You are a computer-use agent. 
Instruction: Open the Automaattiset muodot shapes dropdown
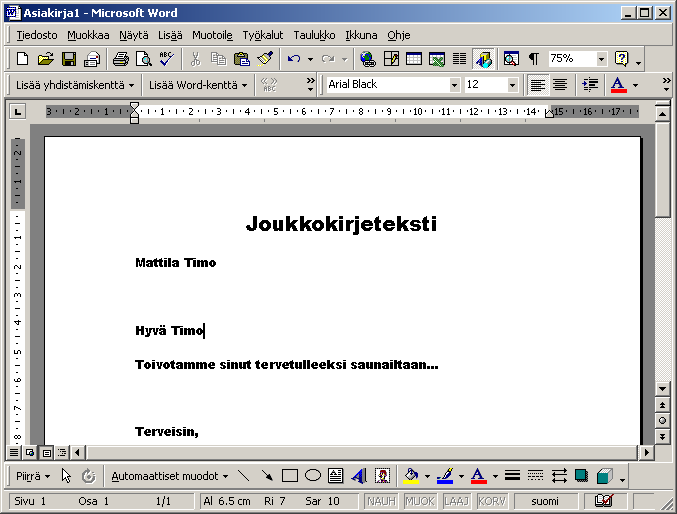(170, 476)
